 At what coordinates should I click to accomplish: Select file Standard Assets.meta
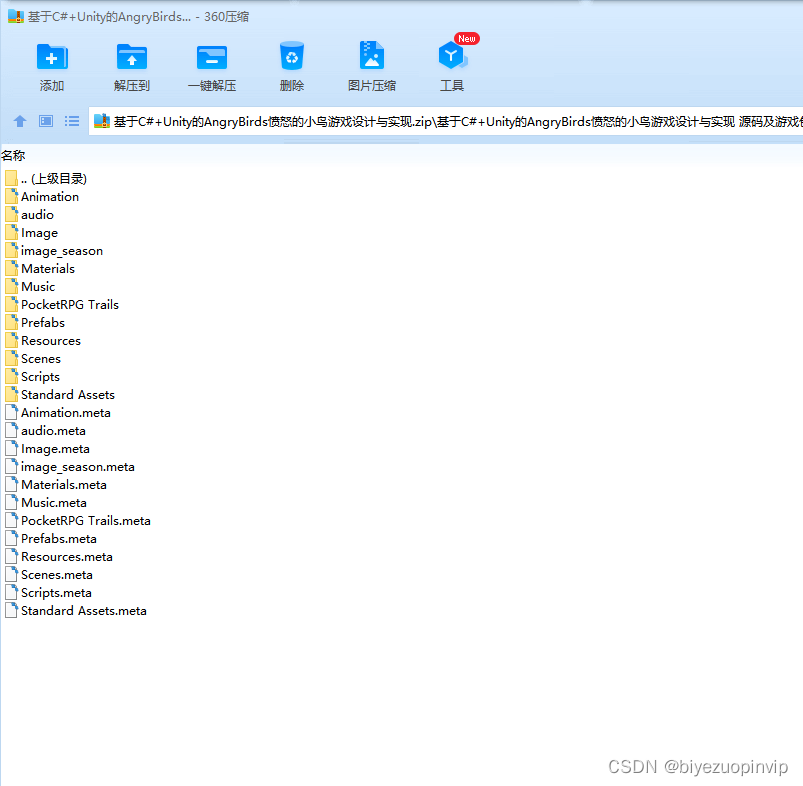[x=76, y=611]
